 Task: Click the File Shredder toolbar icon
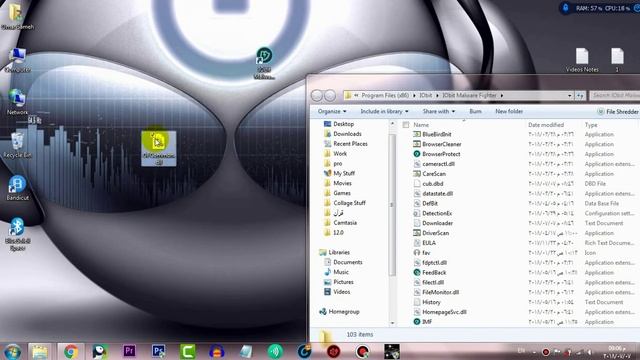(601, 111)
